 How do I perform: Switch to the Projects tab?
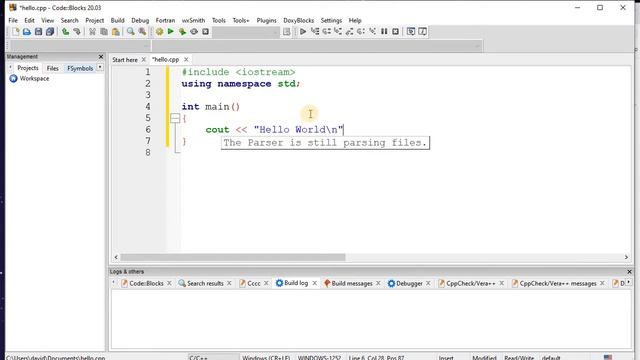(x=28, y=68)
